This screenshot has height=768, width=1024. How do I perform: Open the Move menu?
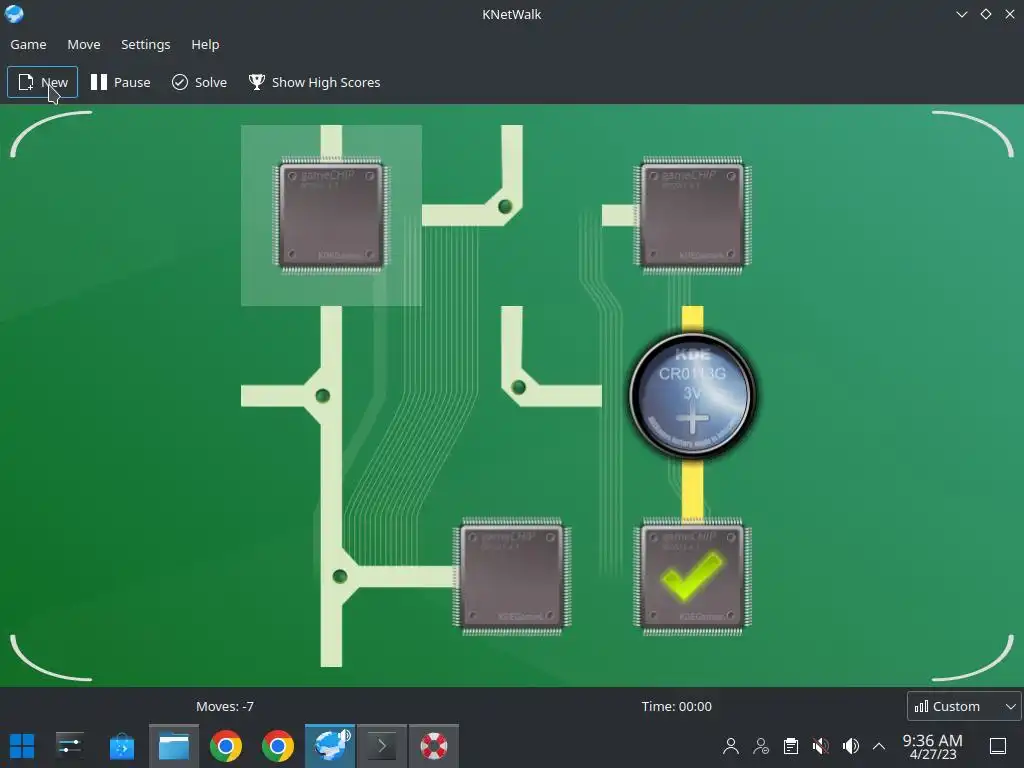point(84,44)
